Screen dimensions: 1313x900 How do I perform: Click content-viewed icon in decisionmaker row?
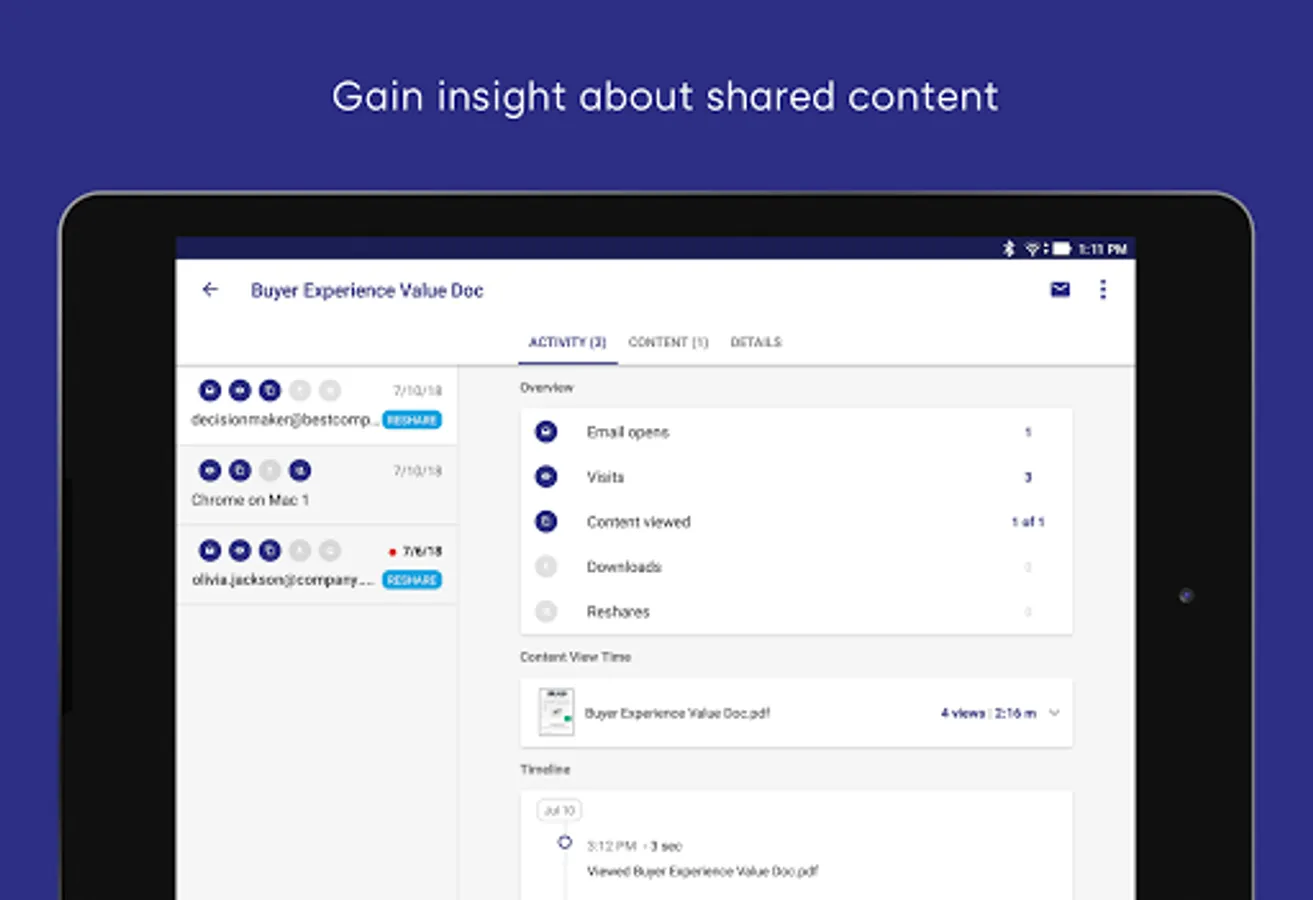click(x=270, y=391)
